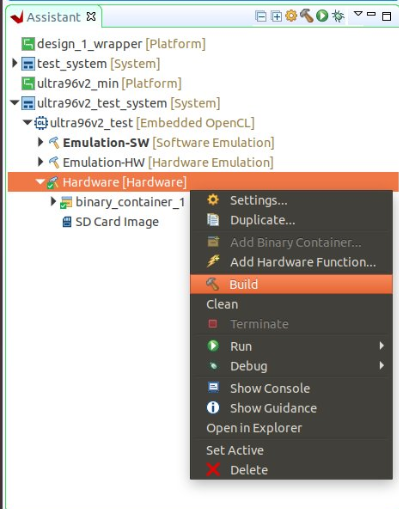The width and height of the screenshot is (399, 509).
Task: Open the View Menu triangle in toolbar
Action: (x=358, y=14)
